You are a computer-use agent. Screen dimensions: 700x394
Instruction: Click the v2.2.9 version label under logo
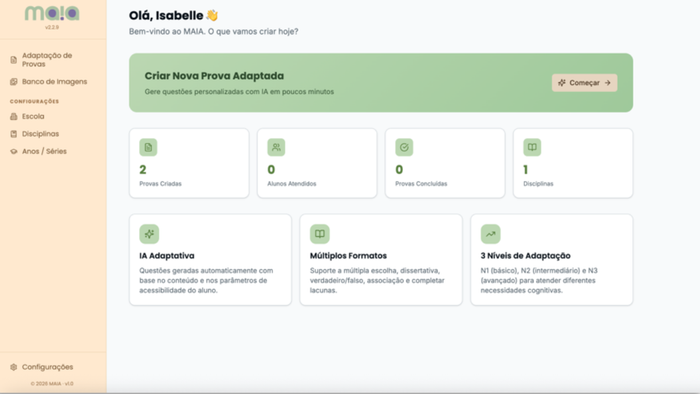52,27
